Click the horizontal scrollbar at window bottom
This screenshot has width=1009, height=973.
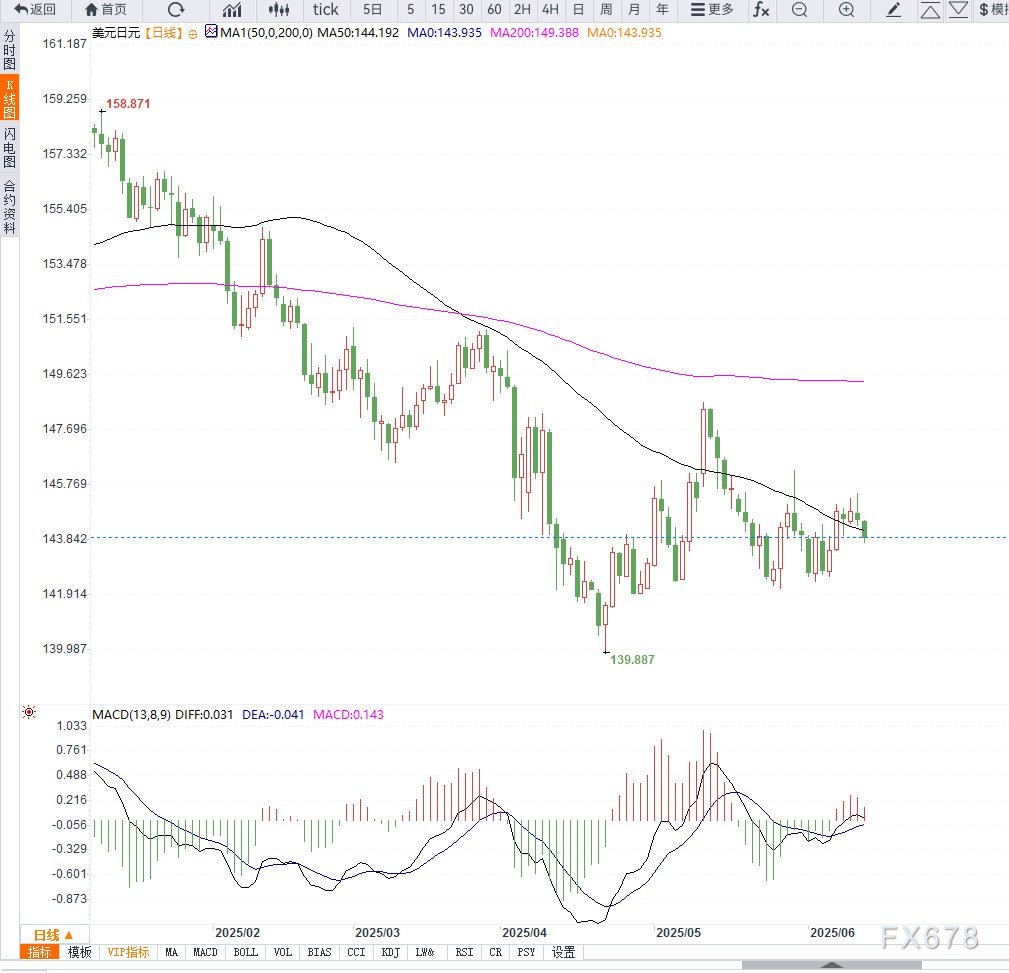point(830,966)
